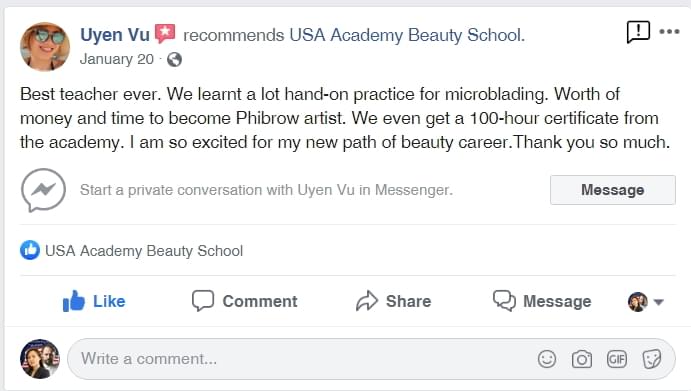
Task: Click the report feedback exclamation icon
Action: click(638, 32)
